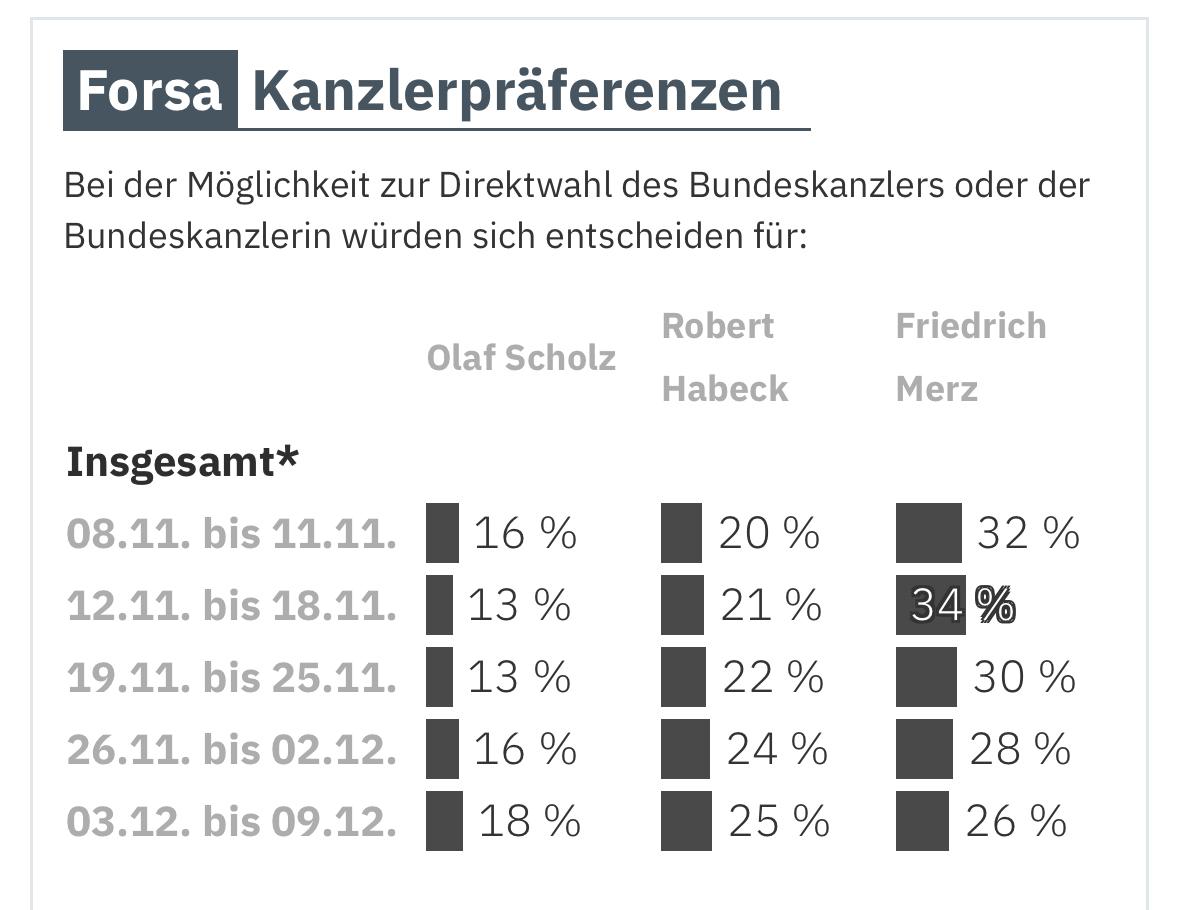Click the Kanzlerpräferenzen heading text
The width and height of the screenshot is (1179, 910).
click(x=516, y=90)
